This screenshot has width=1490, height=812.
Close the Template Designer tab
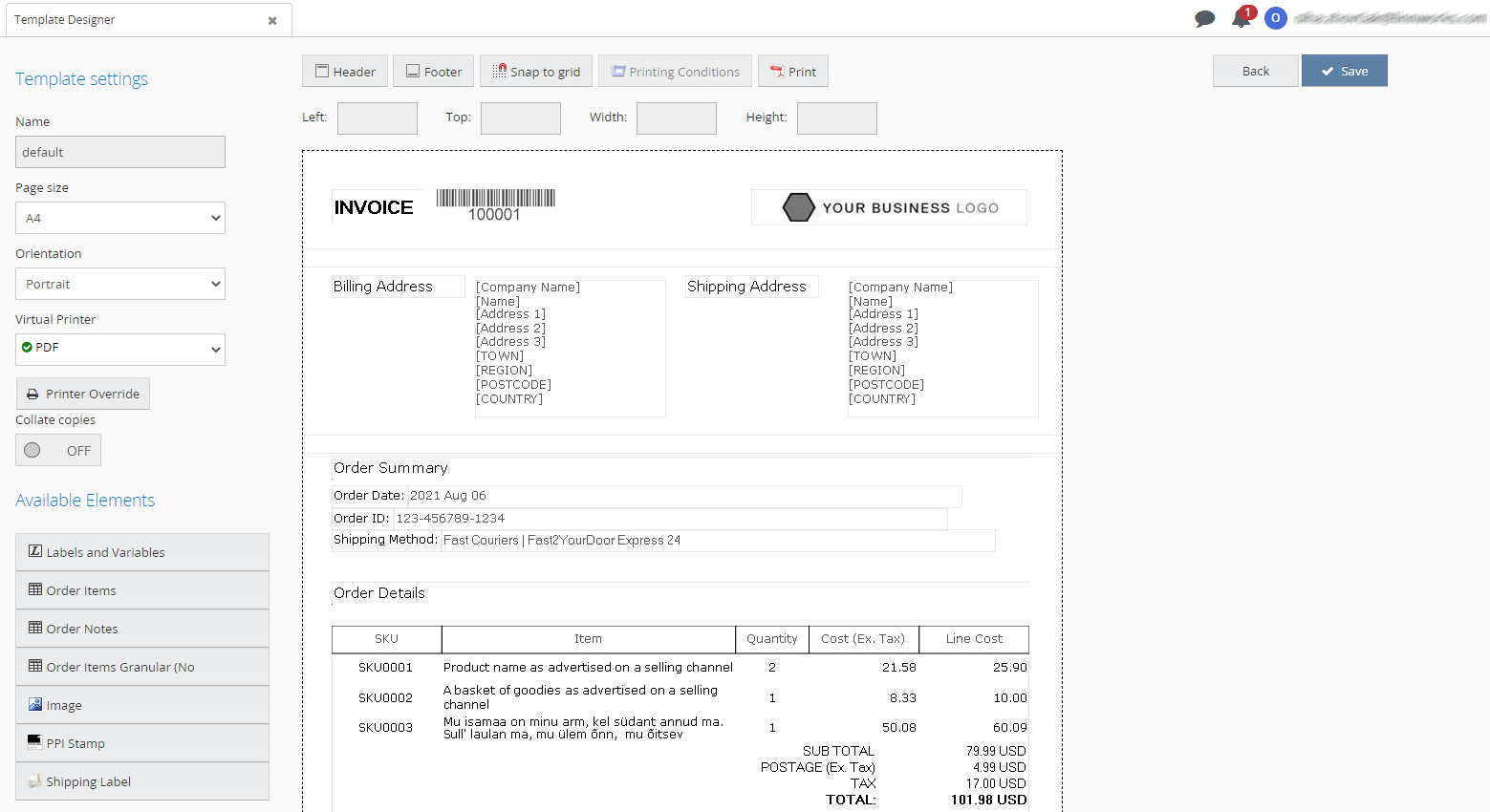(x=272, y=20)
